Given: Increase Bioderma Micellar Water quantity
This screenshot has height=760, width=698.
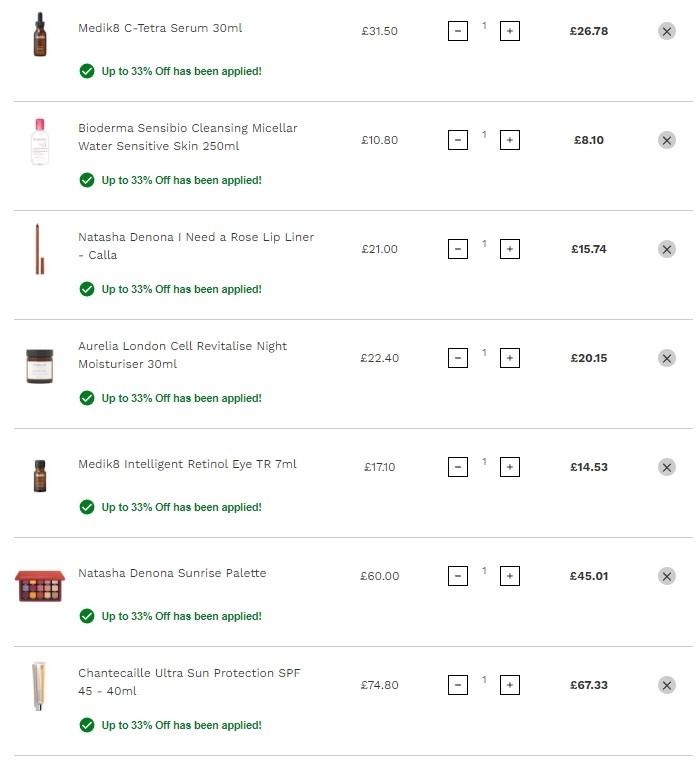Looking at the screenshot, I should coord(509,140).
